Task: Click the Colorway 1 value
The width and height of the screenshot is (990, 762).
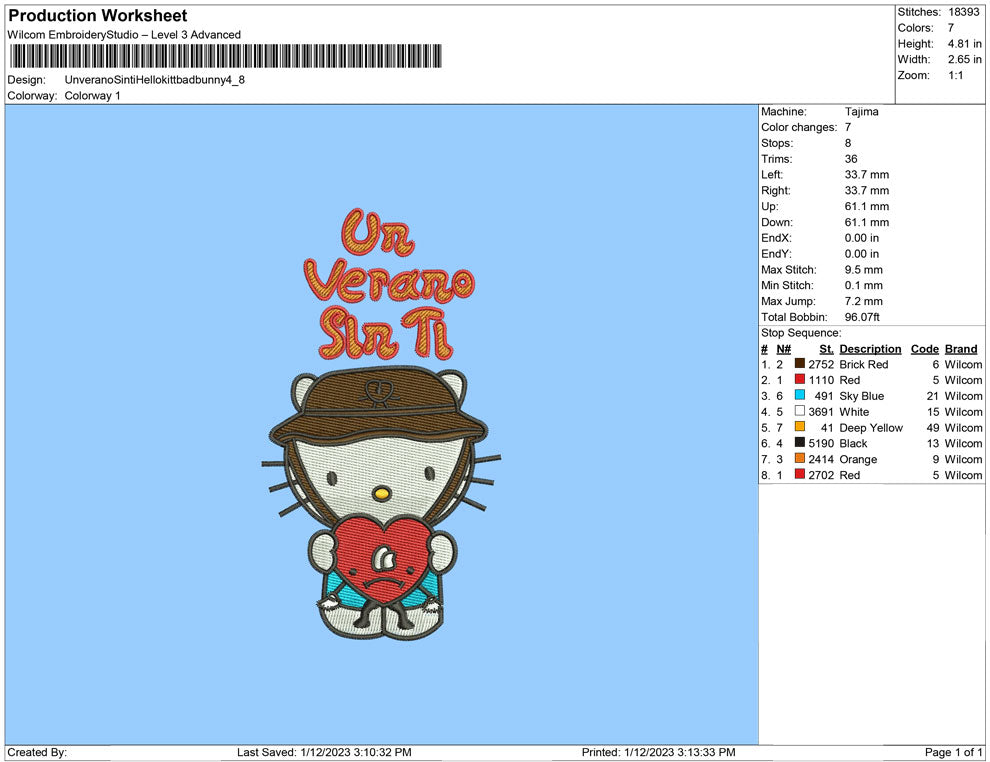Action: click(x=92, y=96)
